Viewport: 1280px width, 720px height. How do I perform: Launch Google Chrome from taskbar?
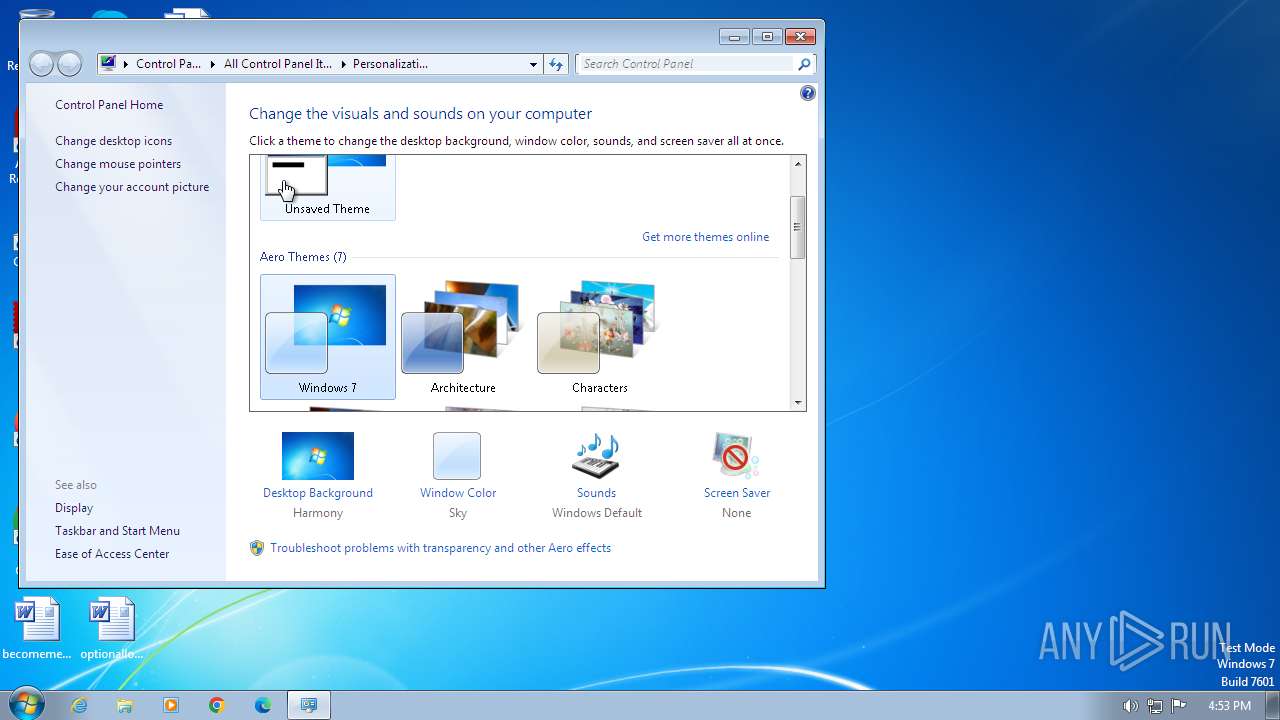pyautogui.click(x=217, y=705)
